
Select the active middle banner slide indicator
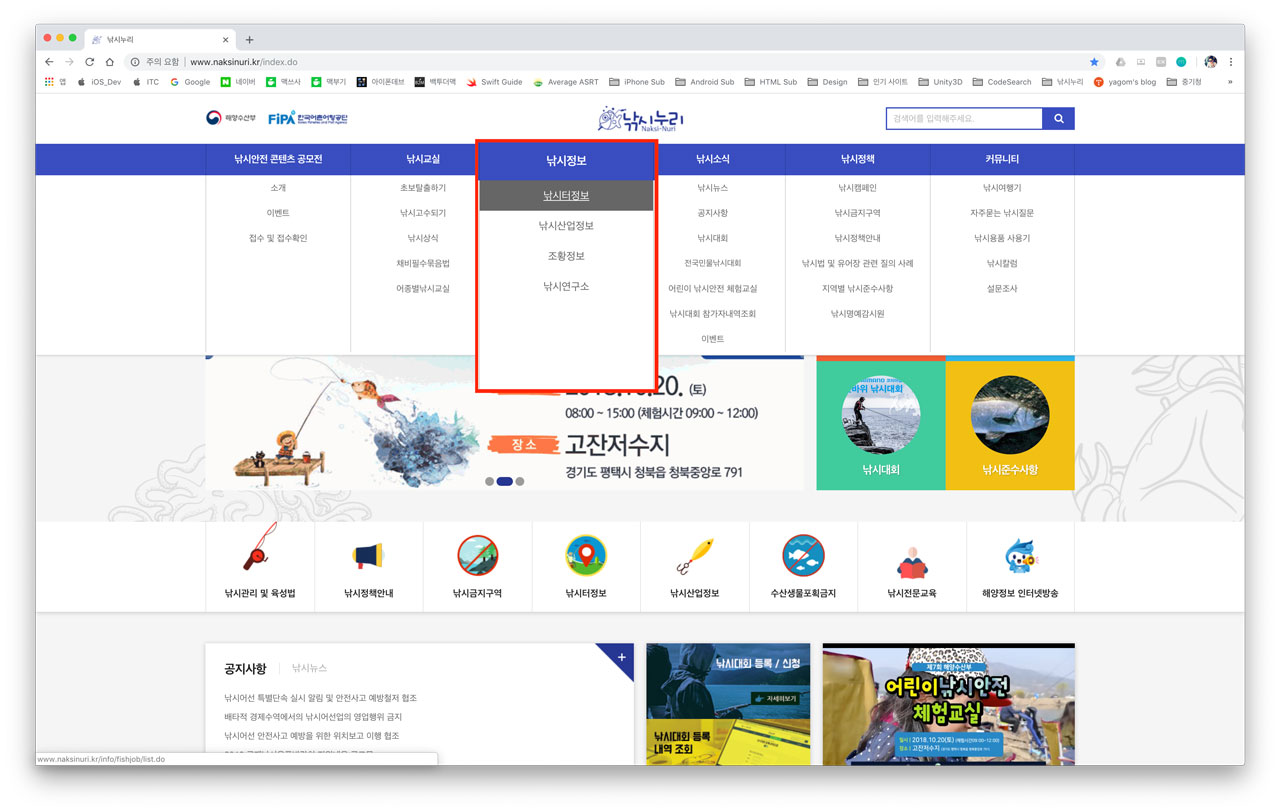[504, 481]
